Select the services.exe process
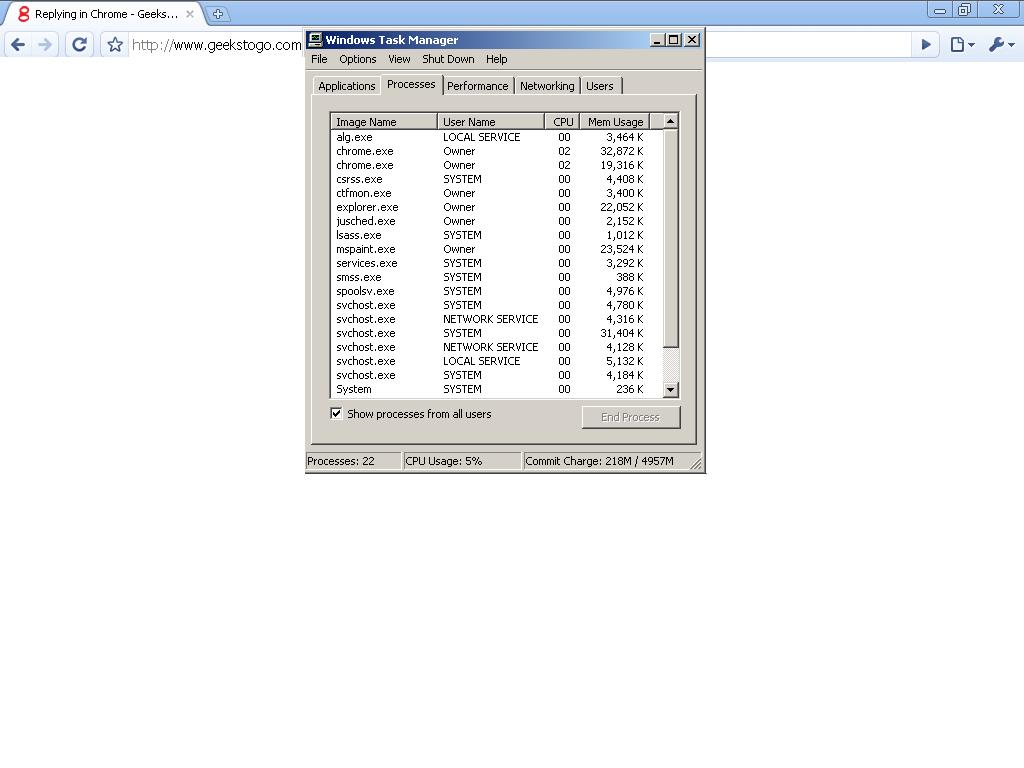Screen dimensions: 1024x768 tap(496, 263)
